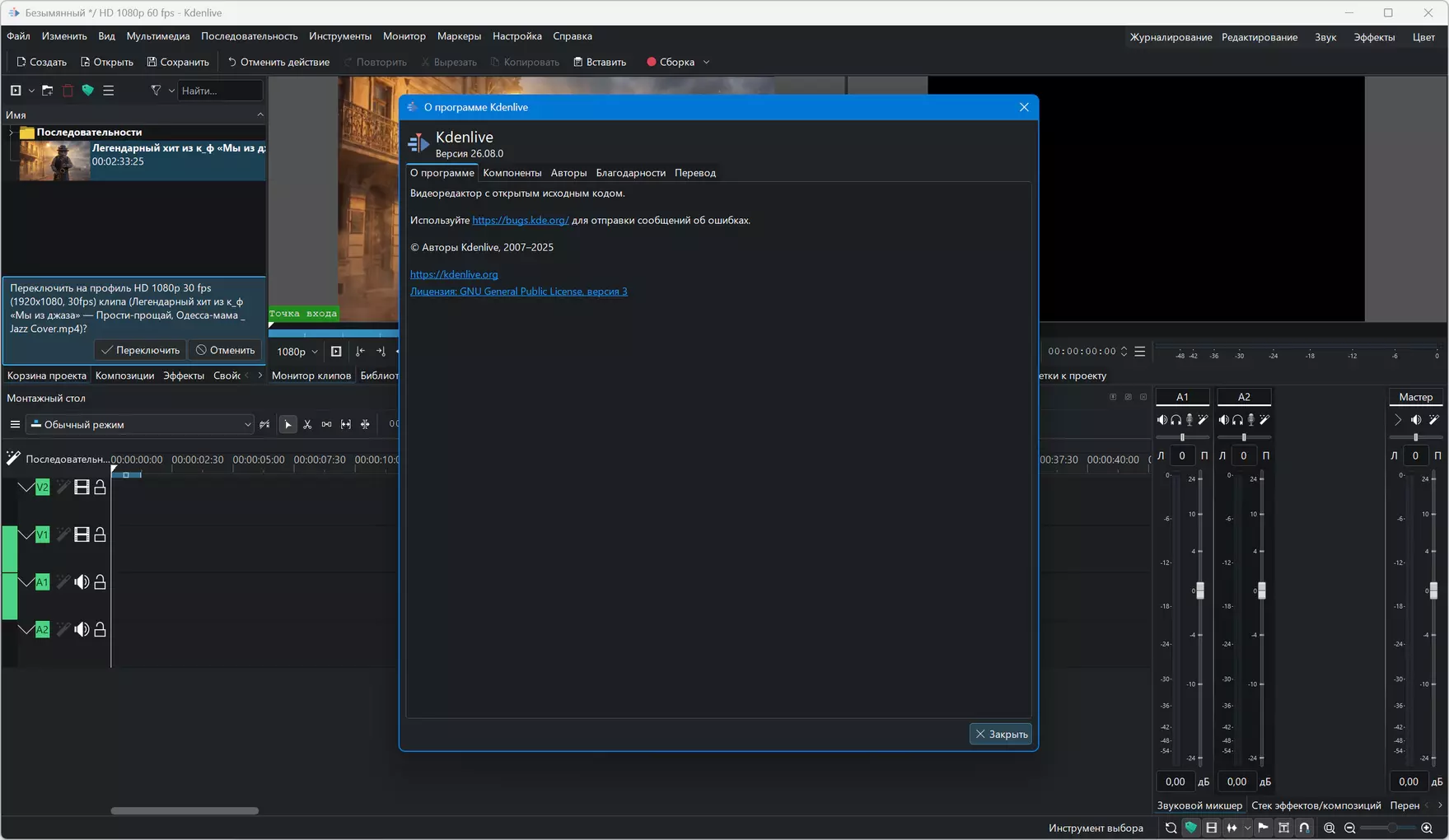
Task: Open the https://bugs.kde.org/ link
Action: [x=521, y=221]
